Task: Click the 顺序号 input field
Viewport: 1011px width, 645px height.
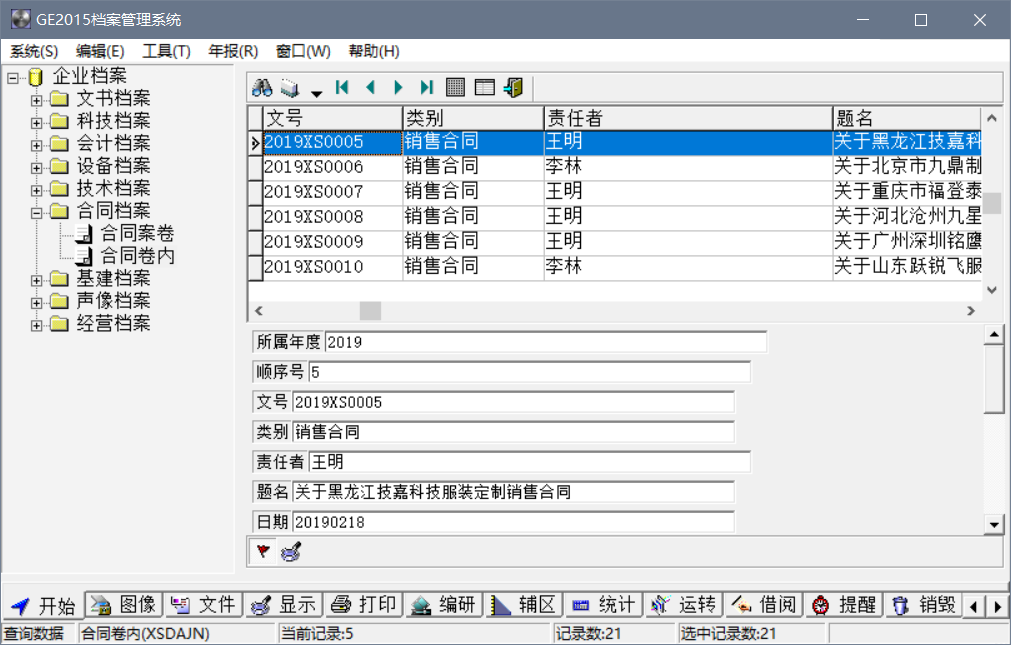Action: 529,372
